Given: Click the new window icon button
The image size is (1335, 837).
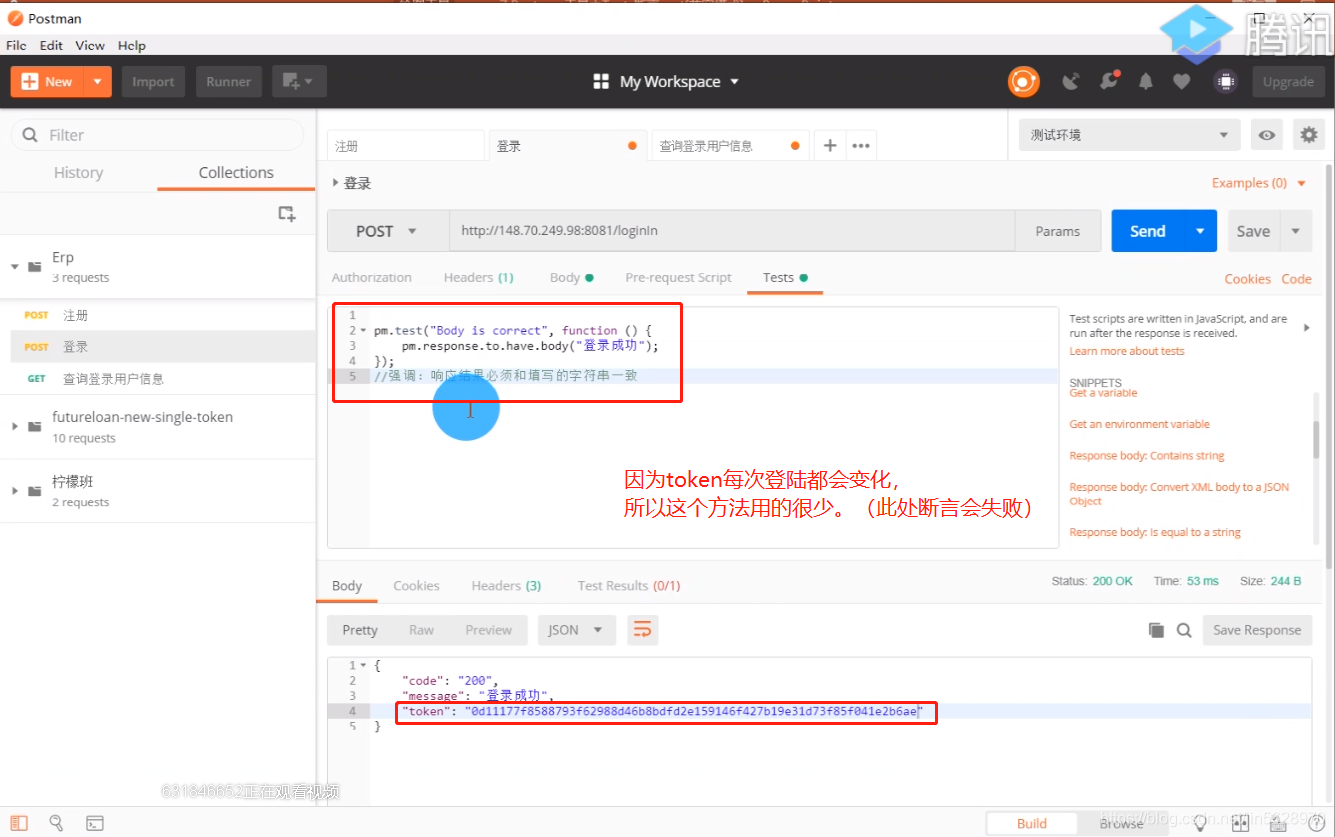Looking at the screenshot, I should pos(299,82).
